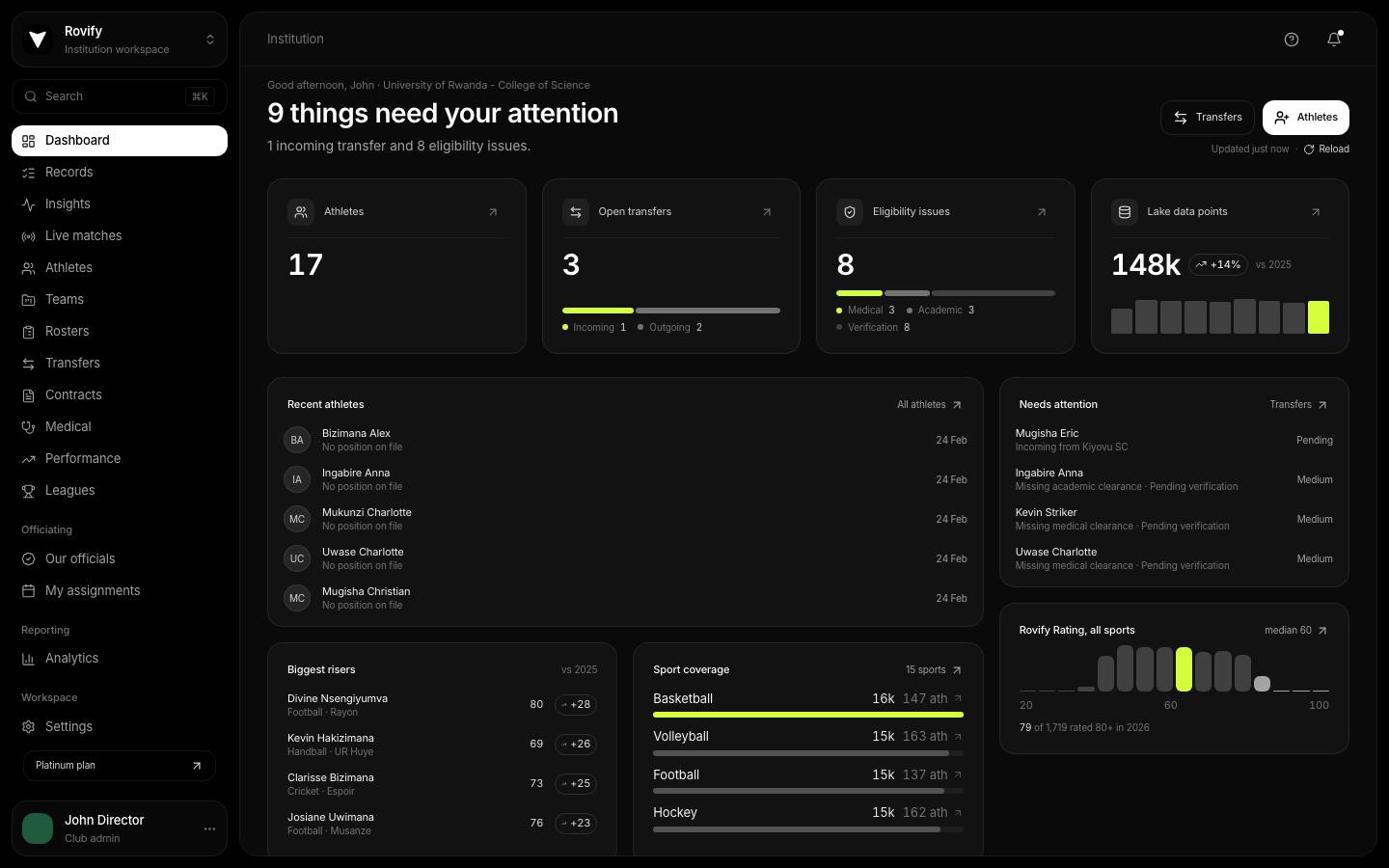
Task: Open the help question mark icon
Action: pos(1292,40)
